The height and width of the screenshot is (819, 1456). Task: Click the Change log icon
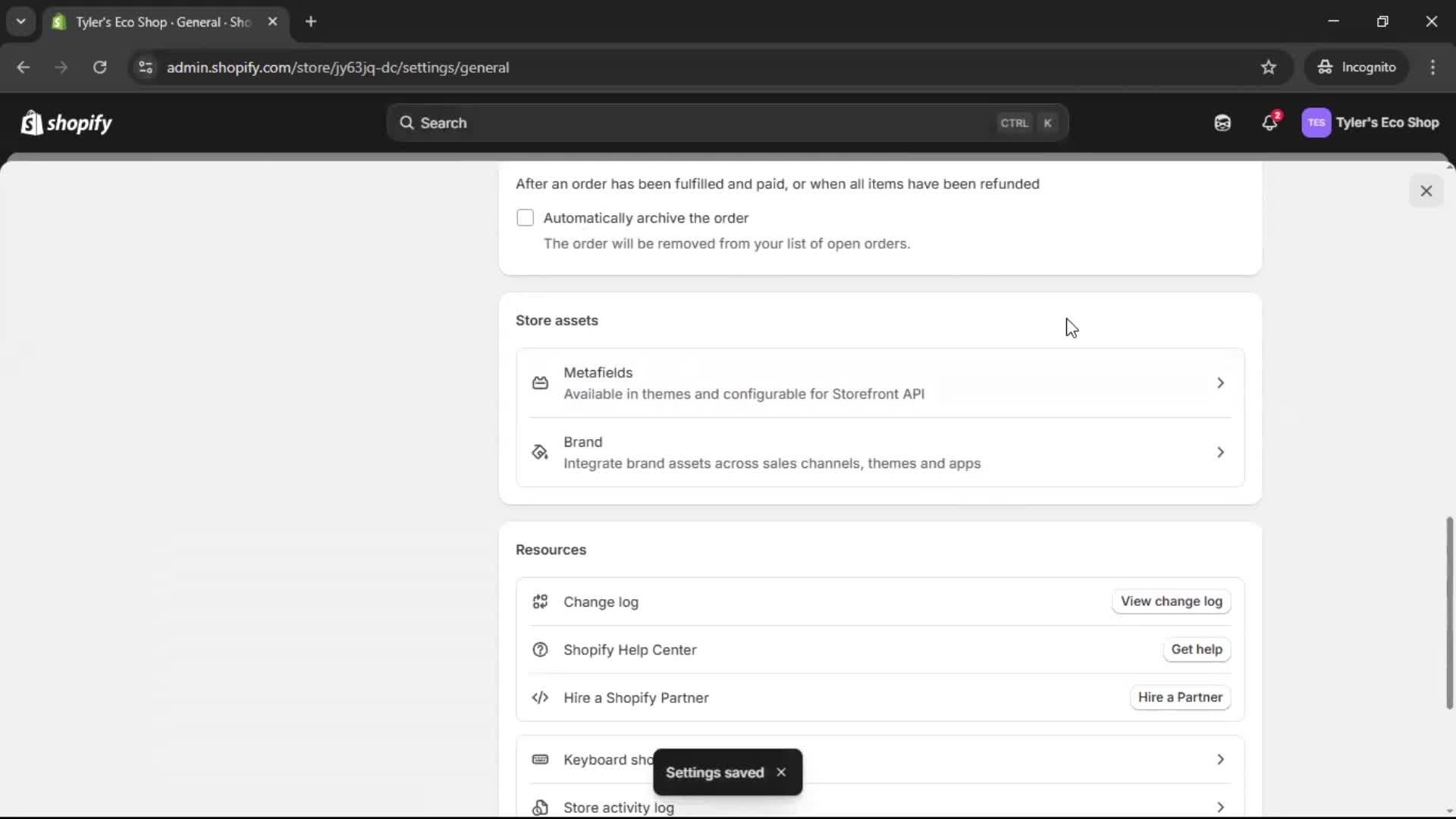pos(540,601)
